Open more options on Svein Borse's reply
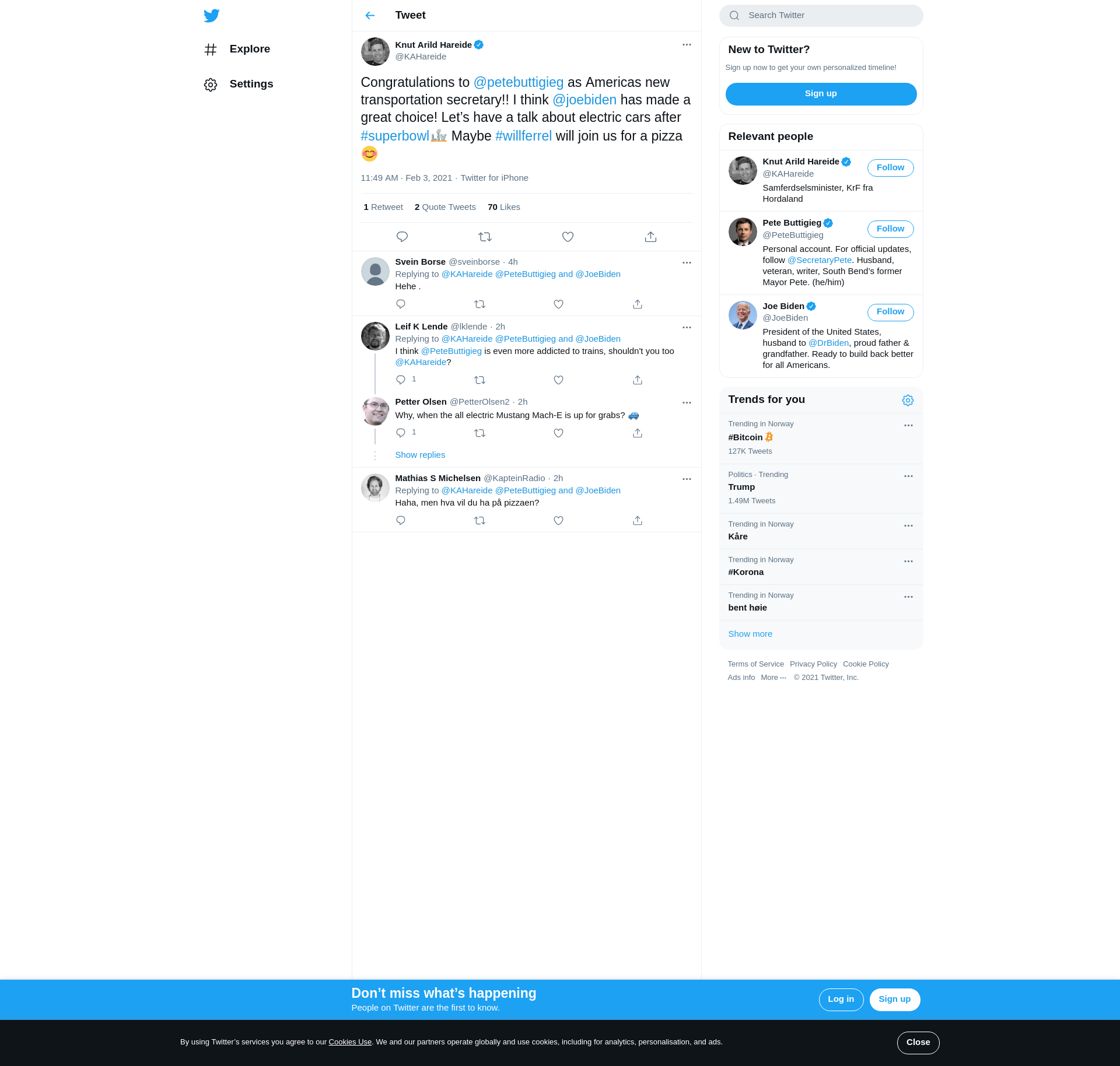This screenshot has height=1066, width=1120. [x=687, y=263]
